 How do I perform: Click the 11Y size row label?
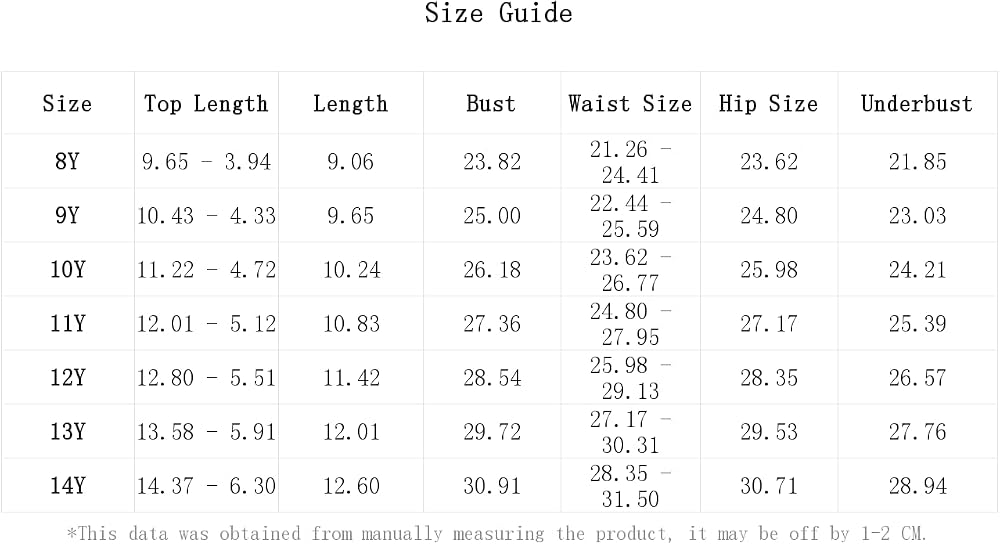[68, 324]
